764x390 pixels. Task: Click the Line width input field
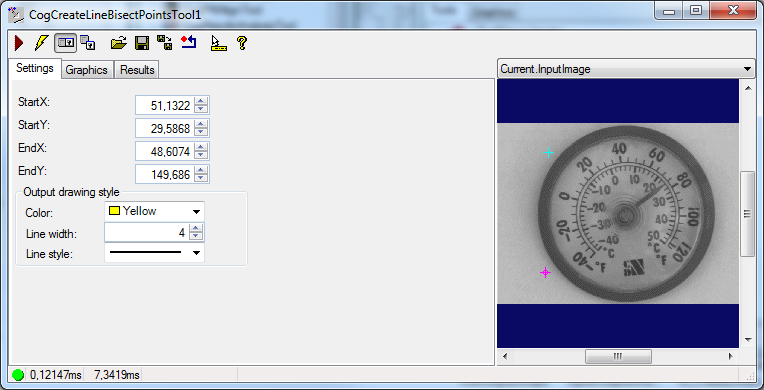147,233
